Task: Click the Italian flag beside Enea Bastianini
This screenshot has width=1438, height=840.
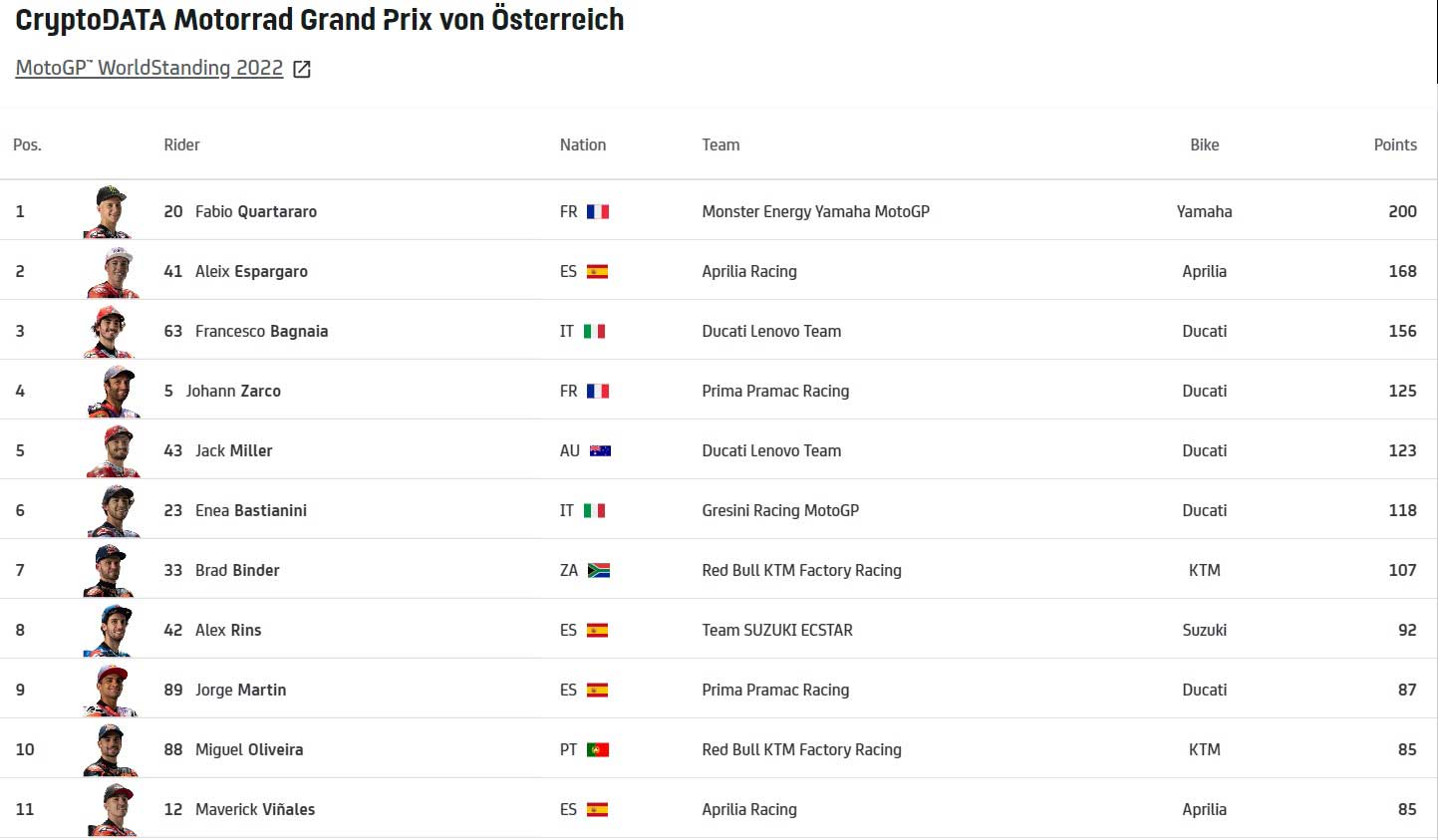Action: tap(595, 510)
